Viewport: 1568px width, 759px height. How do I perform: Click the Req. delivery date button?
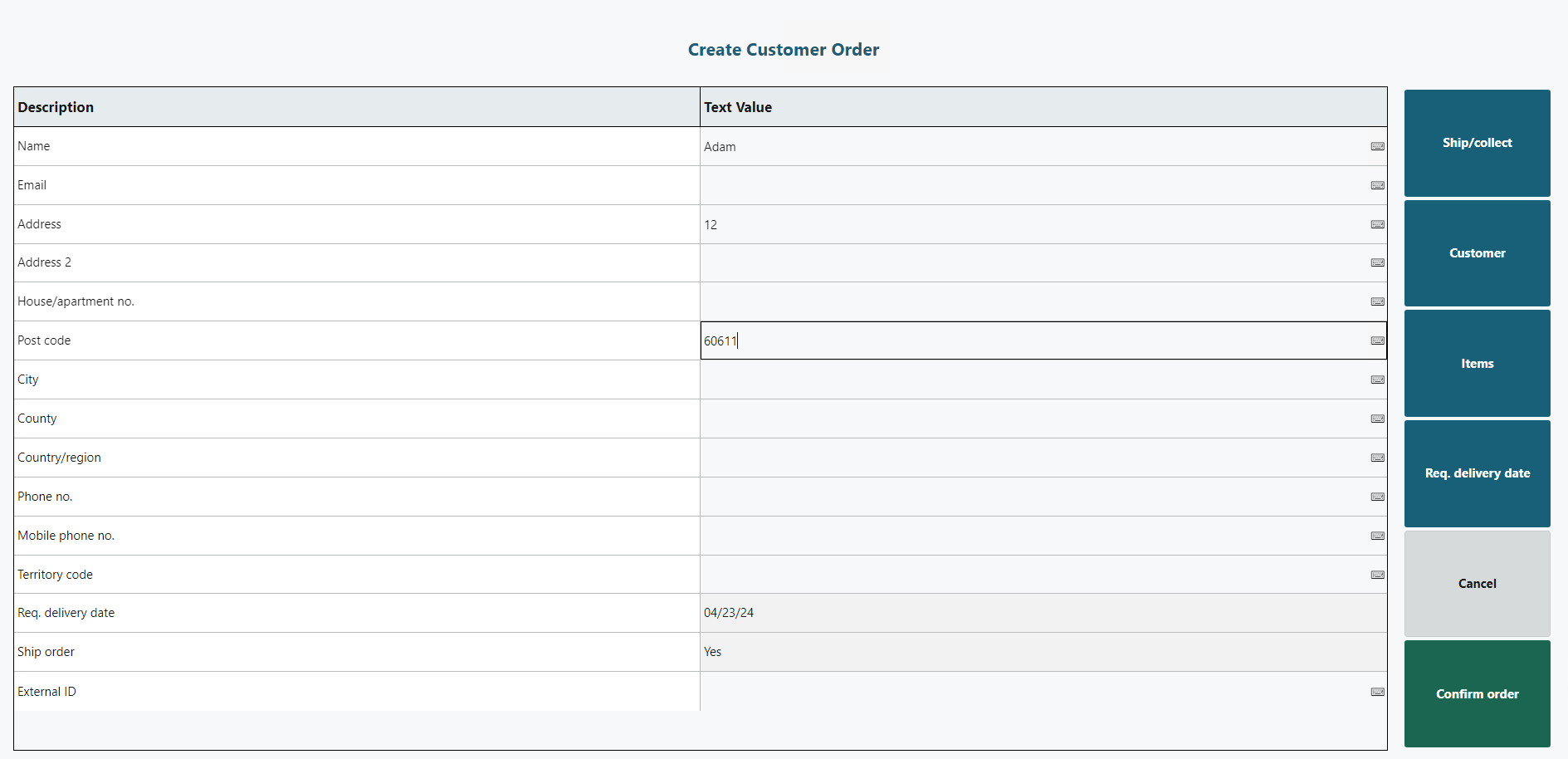(x=1477, y=473)
